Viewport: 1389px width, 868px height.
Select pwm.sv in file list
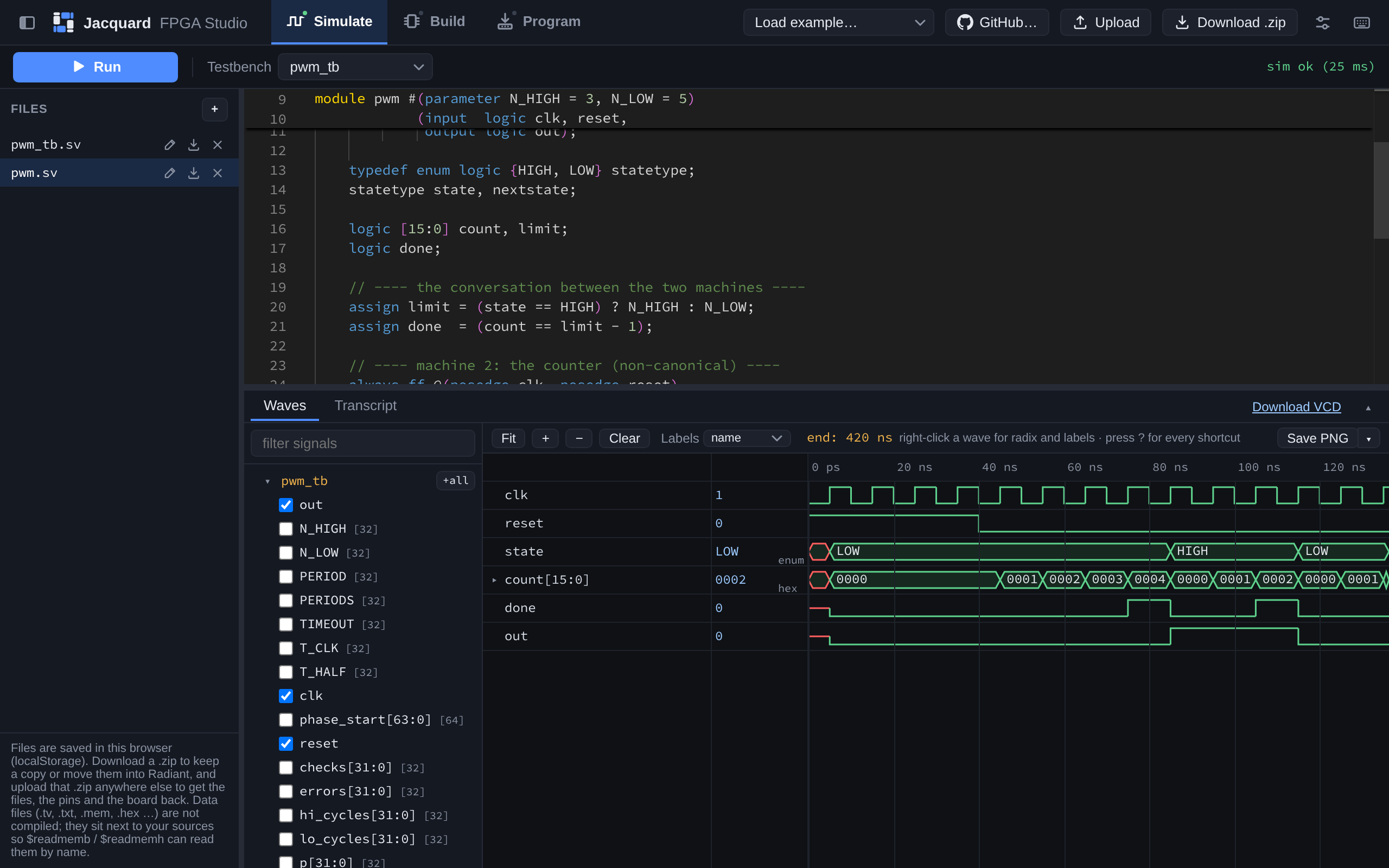pyautogui.click(x=34, y=173)
